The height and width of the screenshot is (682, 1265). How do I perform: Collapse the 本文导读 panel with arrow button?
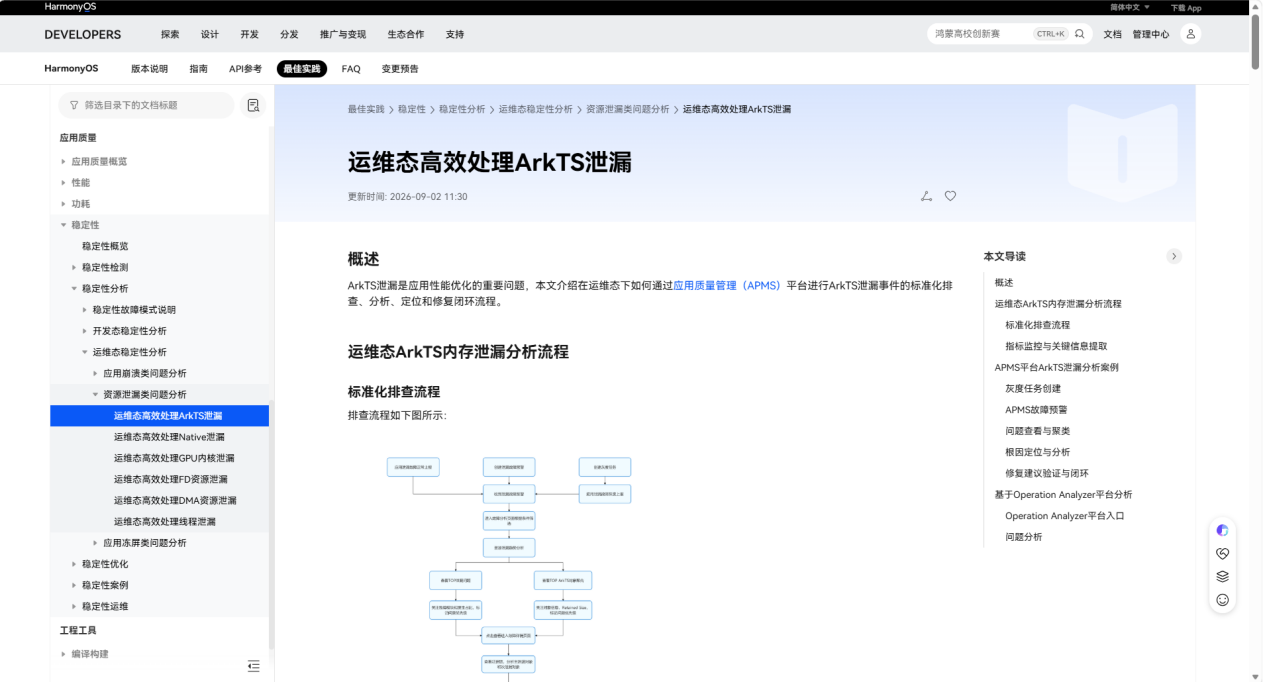point(1174,256)
